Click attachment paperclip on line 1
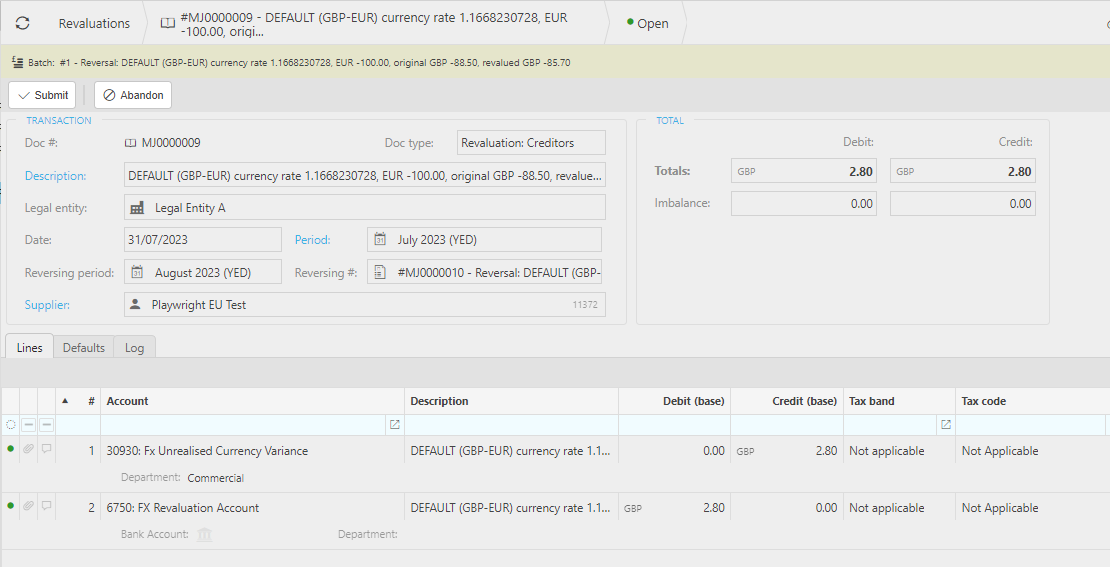 [28, 449]
